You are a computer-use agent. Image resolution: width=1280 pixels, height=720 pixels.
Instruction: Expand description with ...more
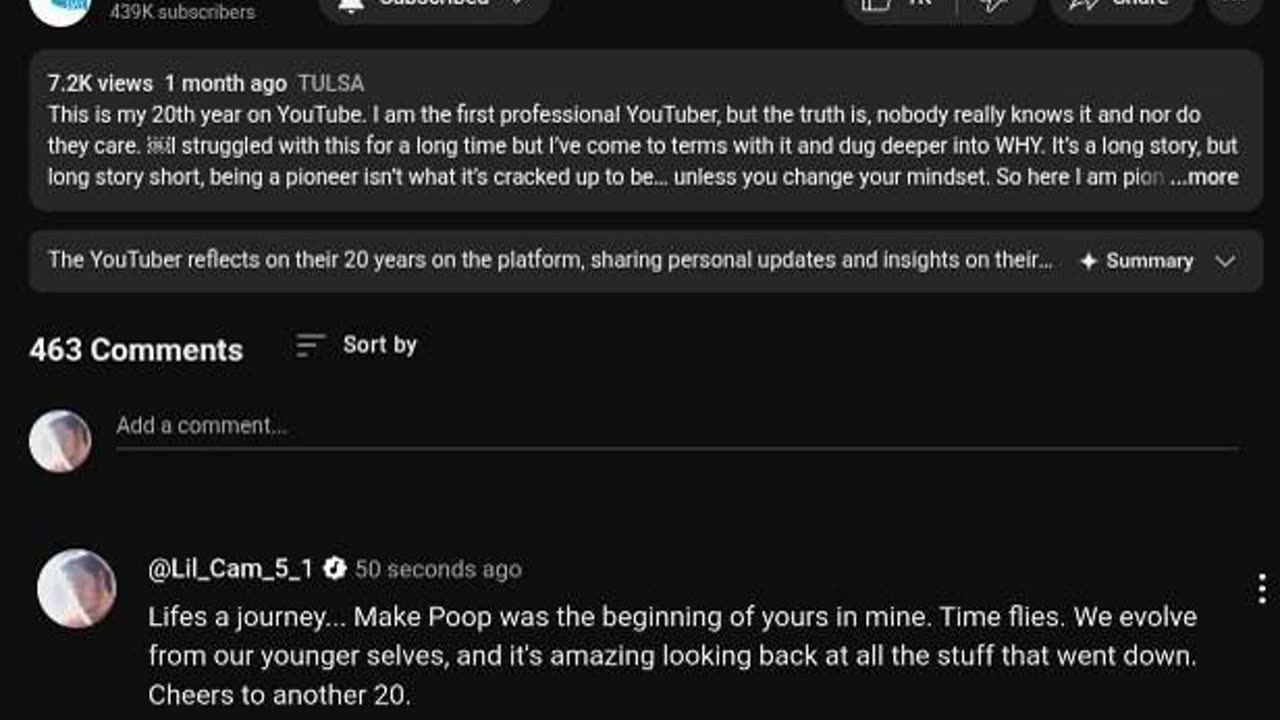[x=1205, y=177]
